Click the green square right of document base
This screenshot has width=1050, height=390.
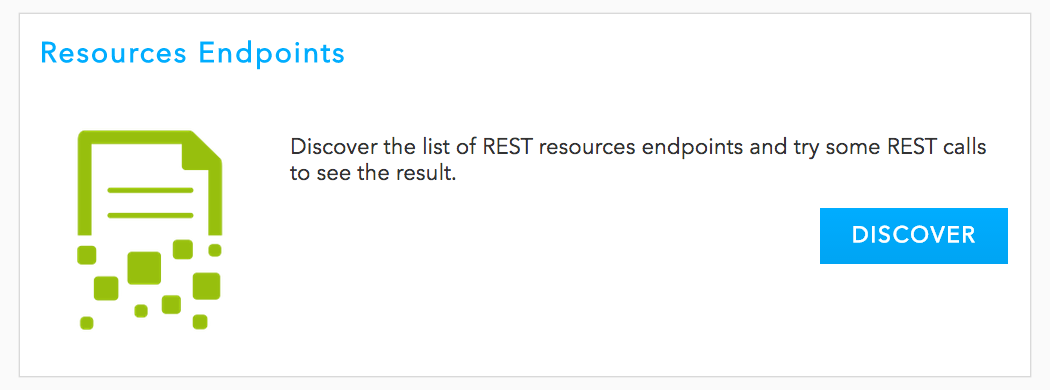pyautogui.click(x=215, y=250)
